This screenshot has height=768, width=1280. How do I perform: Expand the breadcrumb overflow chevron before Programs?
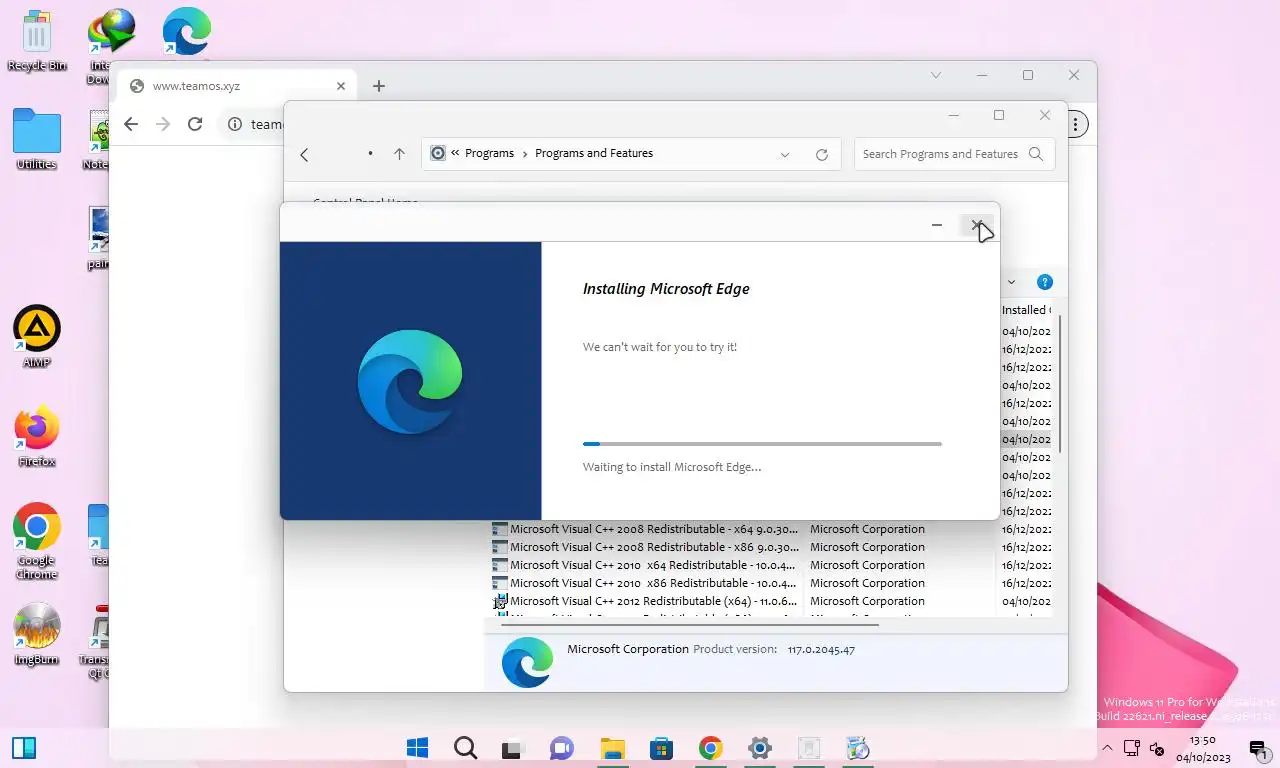click(x=456, y=154)
